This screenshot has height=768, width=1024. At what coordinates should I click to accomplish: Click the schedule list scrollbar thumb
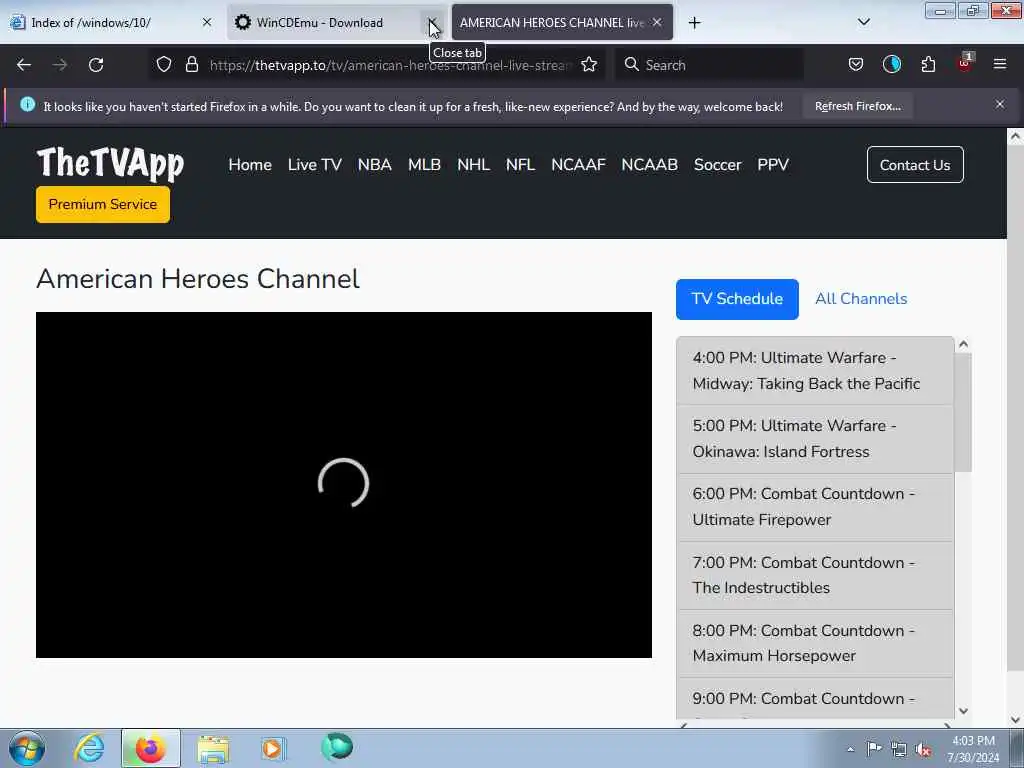pyautogui.click(x=963, y=411)
